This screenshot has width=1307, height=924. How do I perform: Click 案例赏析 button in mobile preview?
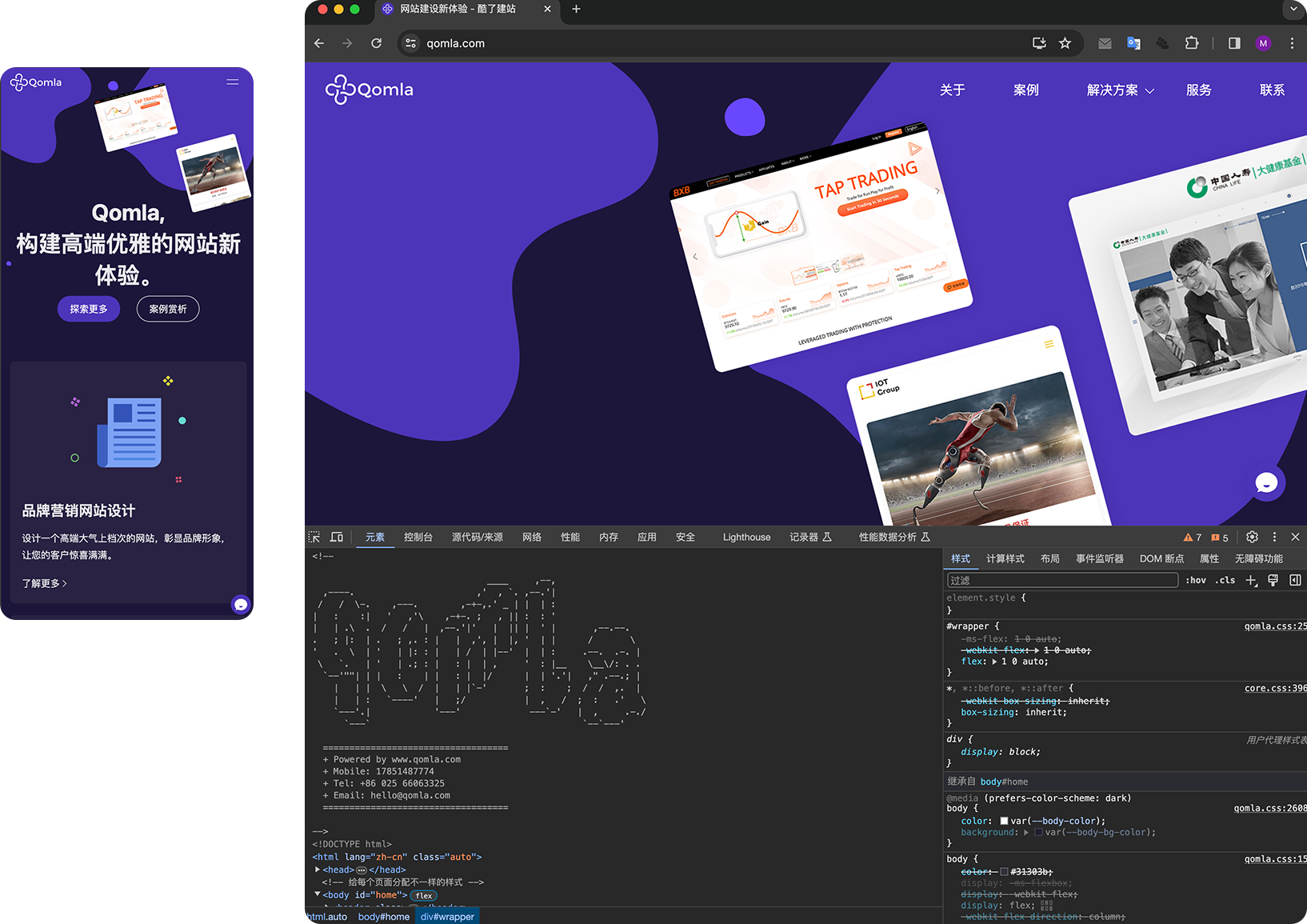(x=168, y=309)
